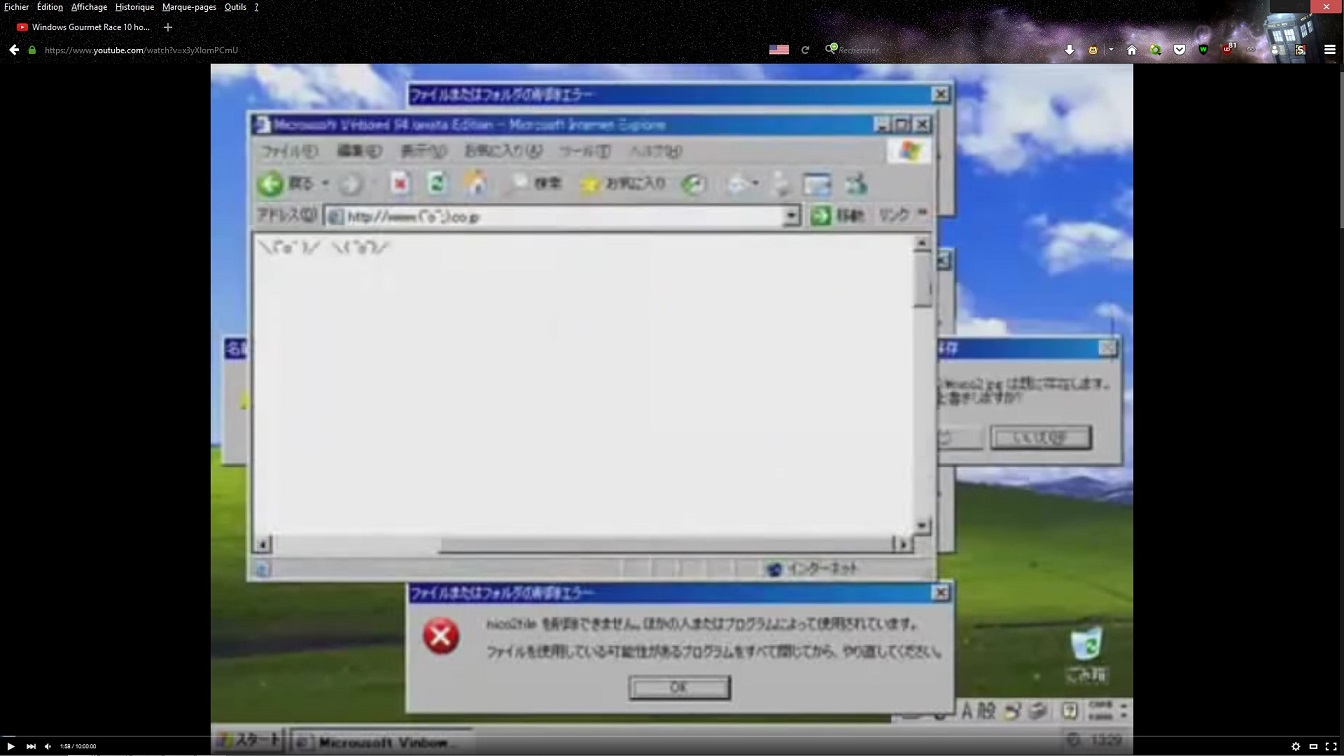Reload the page with the refresh icon
The image size is (1344, 756).
point(805,50)
